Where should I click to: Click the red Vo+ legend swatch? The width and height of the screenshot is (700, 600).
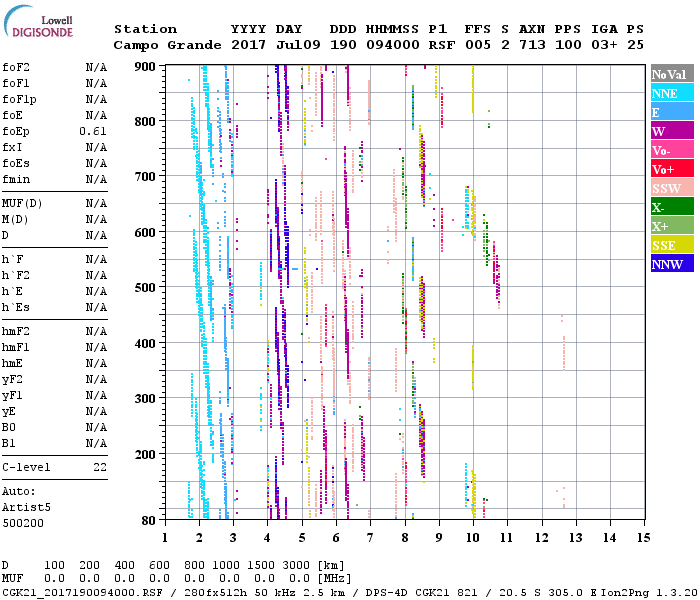click(x=670, y=169)
